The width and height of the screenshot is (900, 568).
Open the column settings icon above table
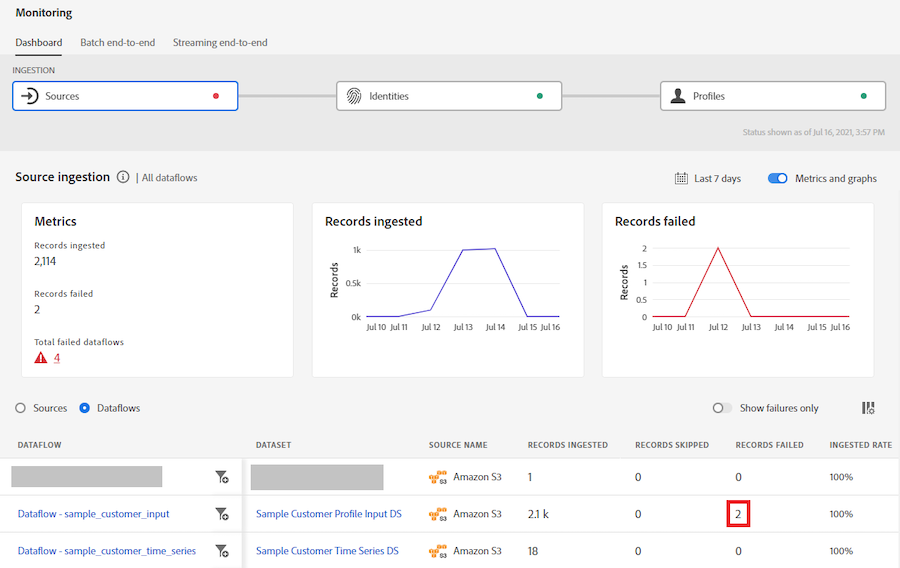coord(868,408)
